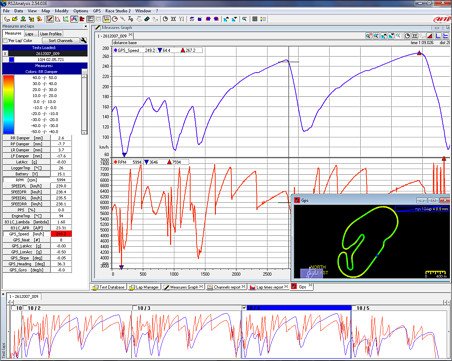This screenshot has height=361, width=452.
Task: Click the second magnifier icon in graph toolbar
Action: (376, 36)
